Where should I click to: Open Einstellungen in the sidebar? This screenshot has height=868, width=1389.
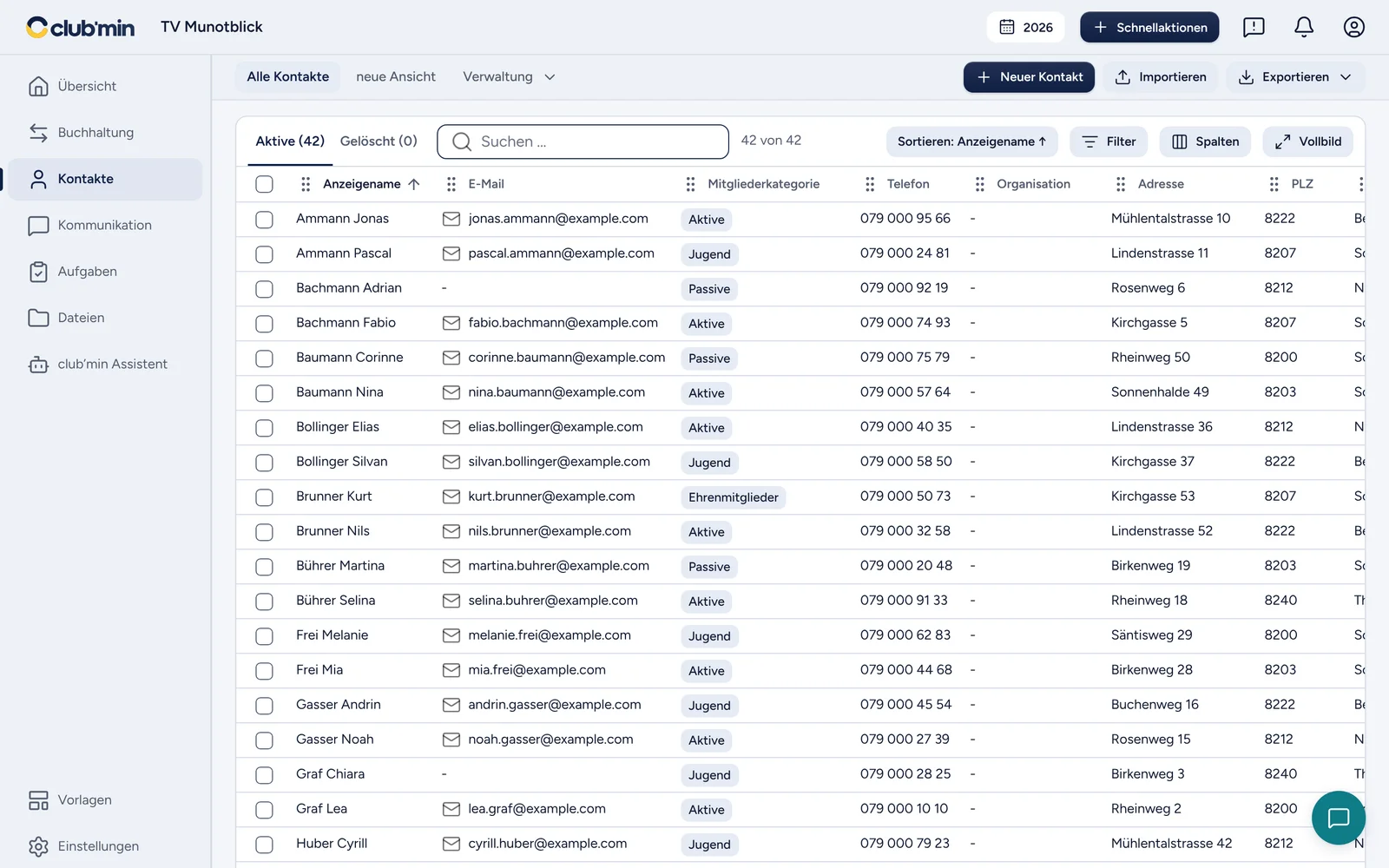tap(105, 846)
